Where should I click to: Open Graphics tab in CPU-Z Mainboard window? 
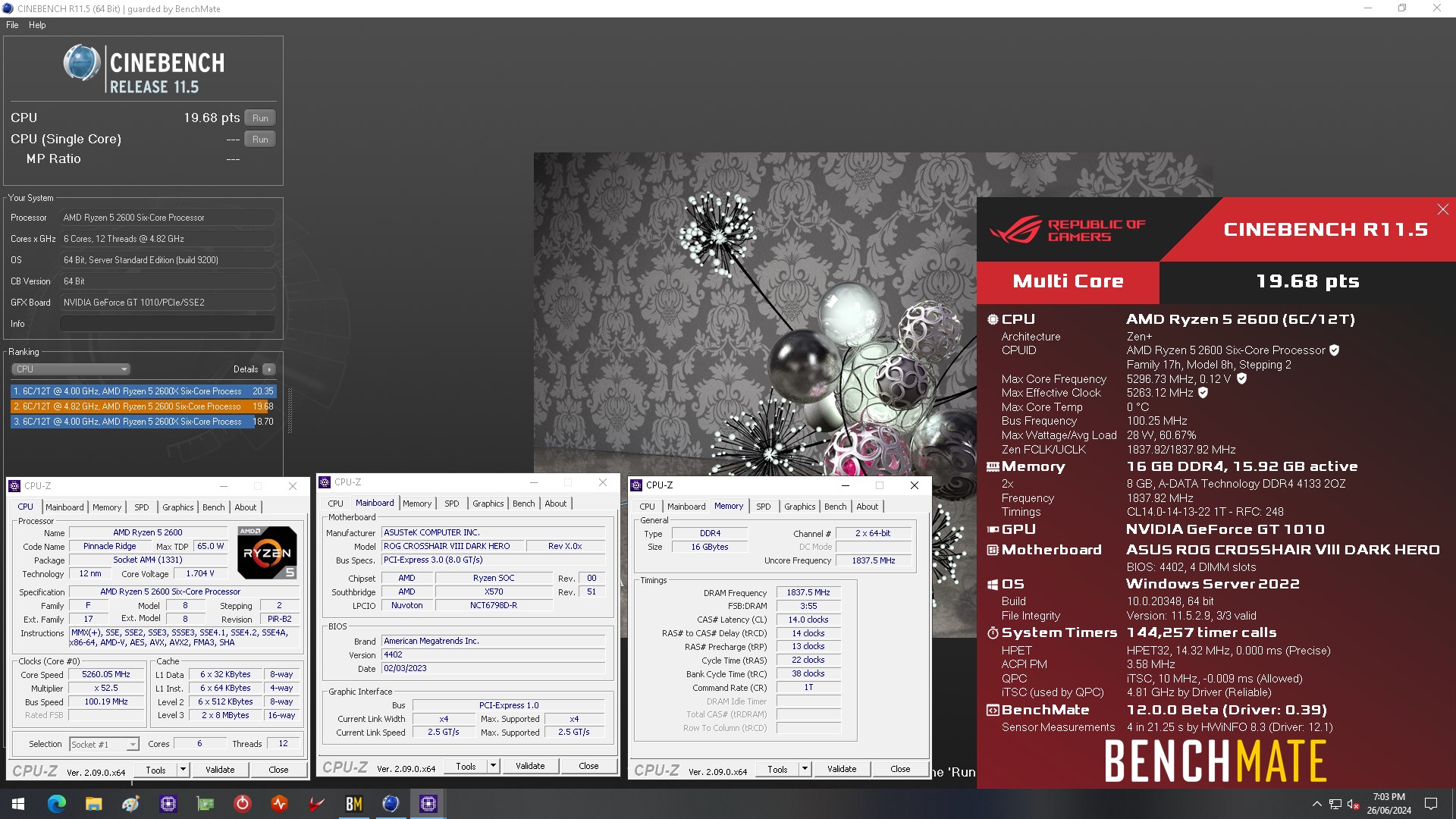(x=488, y=504)
